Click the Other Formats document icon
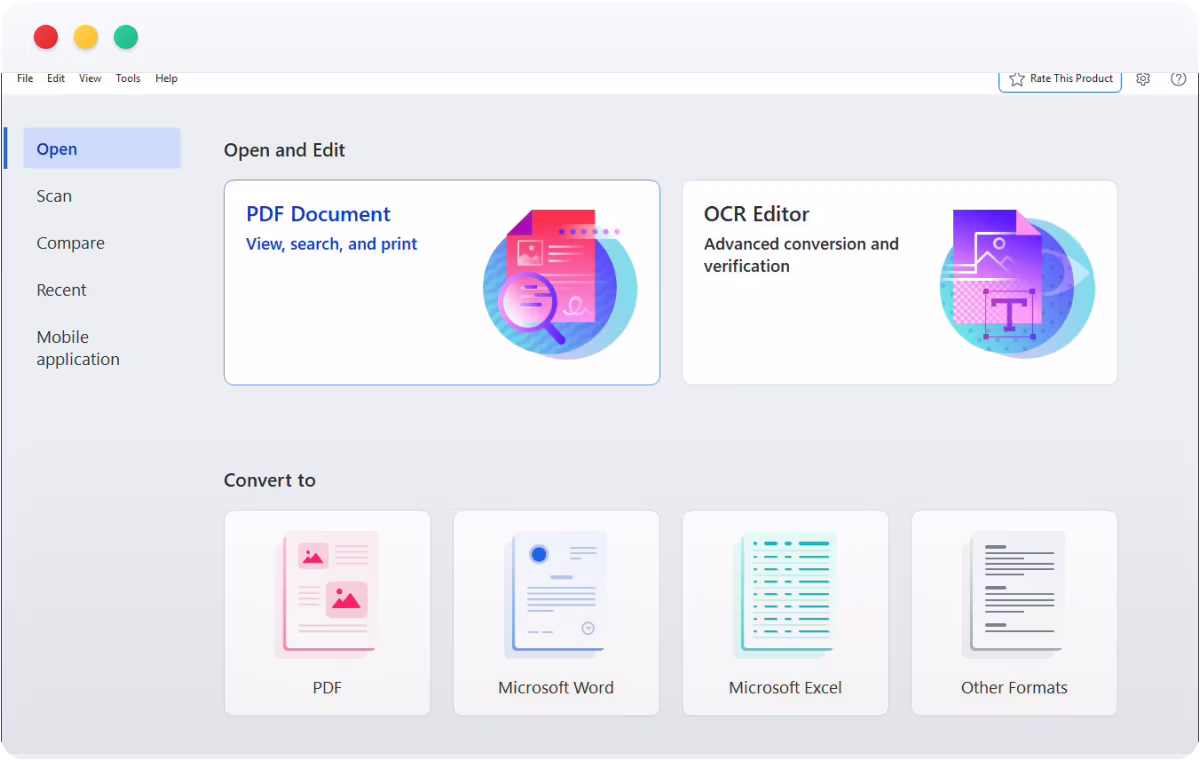The image size is (1200, 760). 1014,594
